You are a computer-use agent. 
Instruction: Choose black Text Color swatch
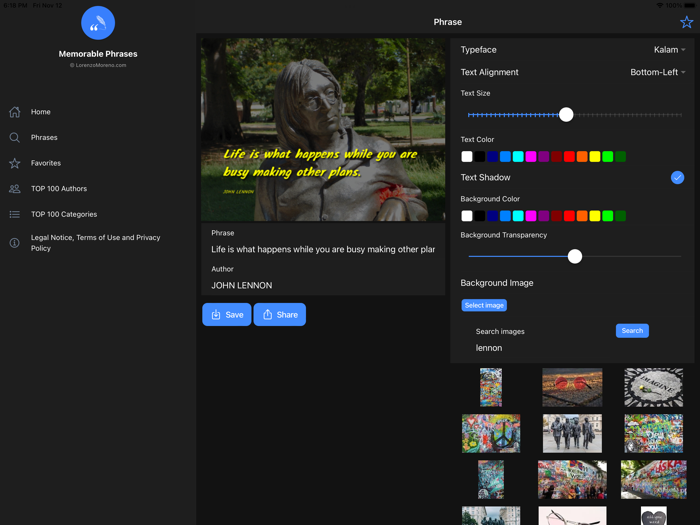[x=479, y=157]
